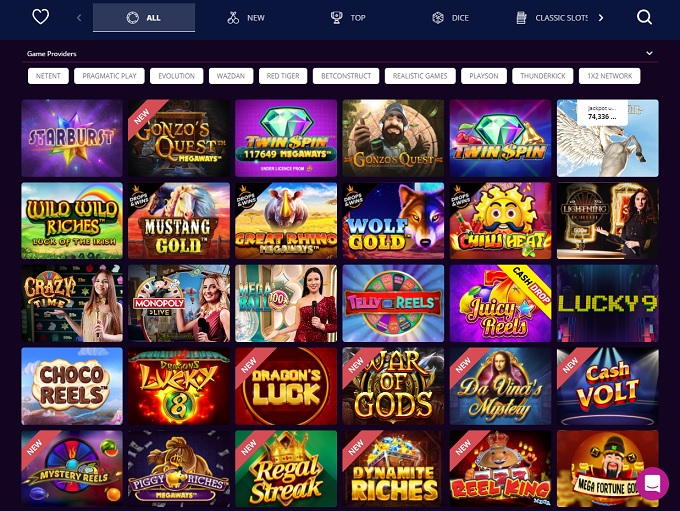This screenshot has height=511, width=680.
Task: Filter games by NETENT provider
Action: click(x=48, y=76)
